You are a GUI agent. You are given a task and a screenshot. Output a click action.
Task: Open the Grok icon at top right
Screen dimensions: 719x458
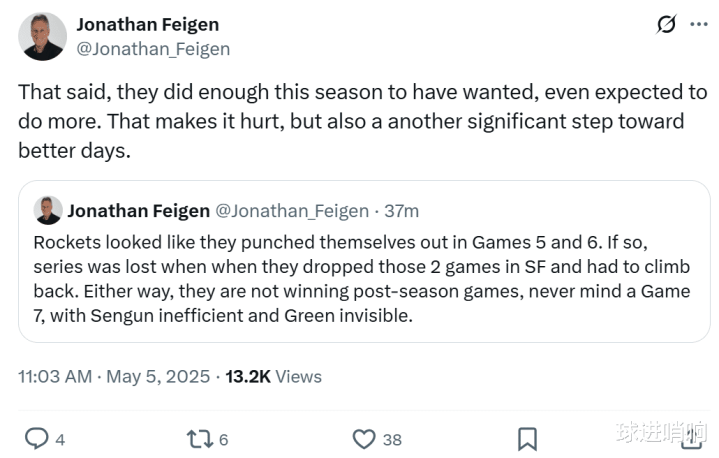tap(666, 25)
